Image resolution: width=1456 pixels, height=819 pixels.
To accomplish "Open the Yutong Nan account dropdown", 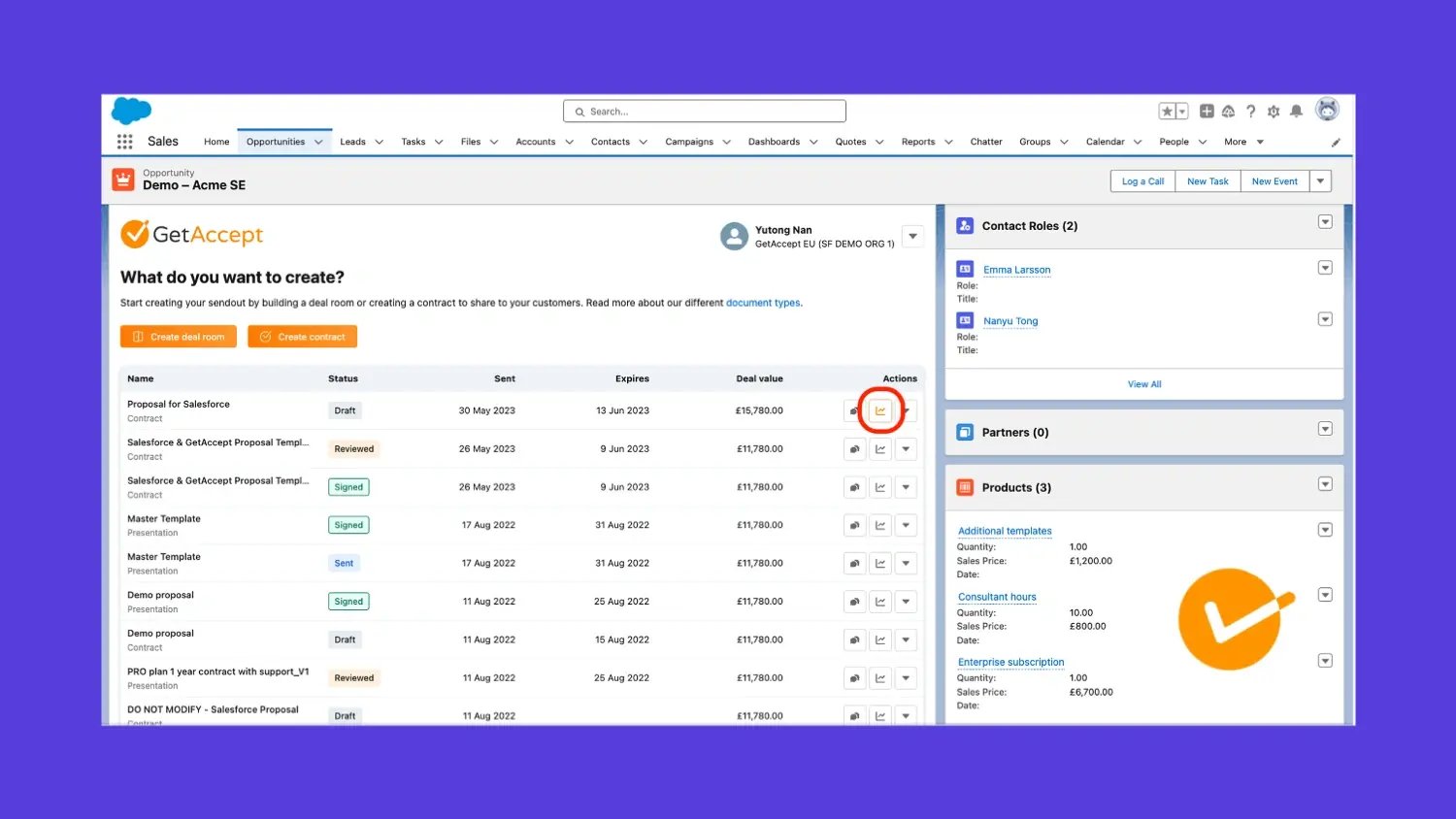I will (912, 236).
